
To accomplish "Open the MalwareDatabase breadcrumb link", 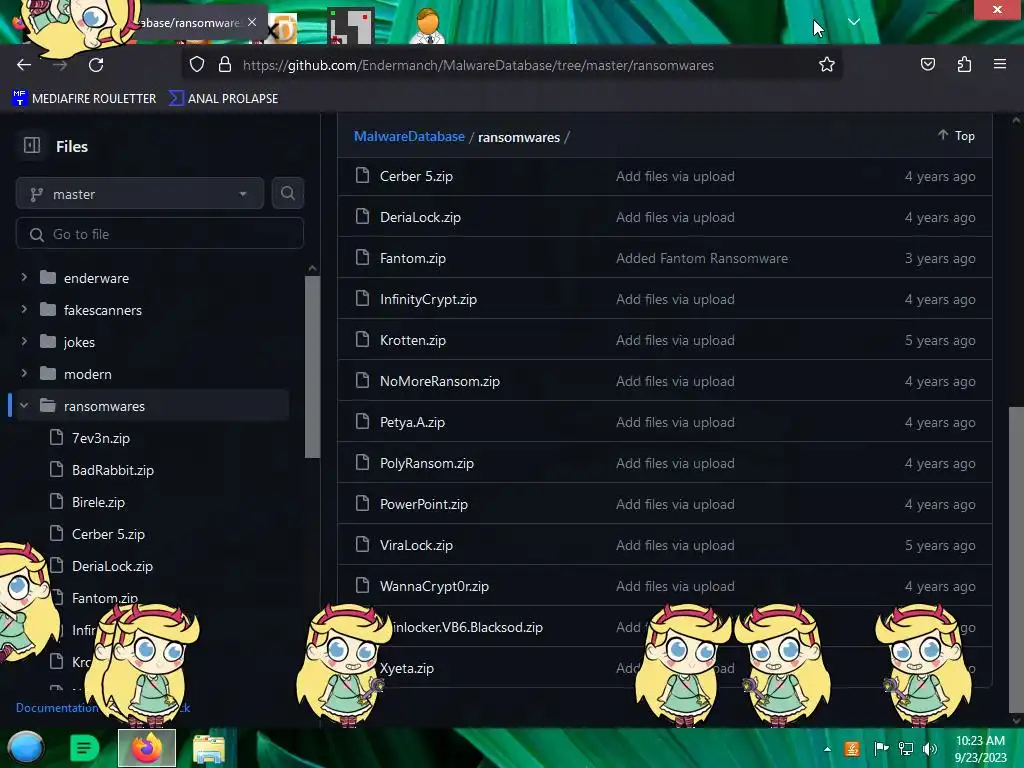I will [409, 136].
